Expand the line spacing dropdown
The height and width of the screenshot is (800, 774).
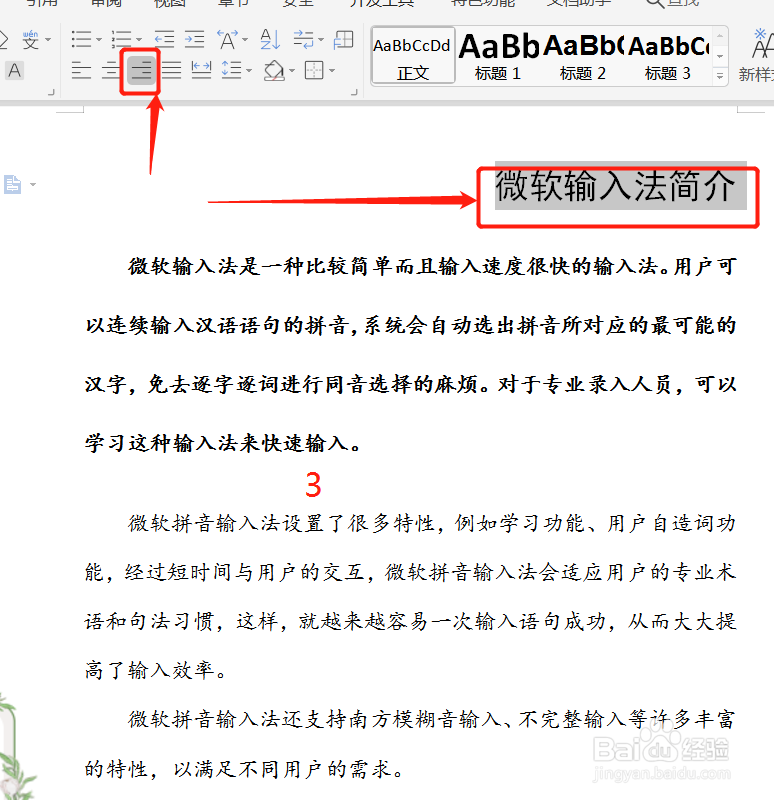[249, 70]
